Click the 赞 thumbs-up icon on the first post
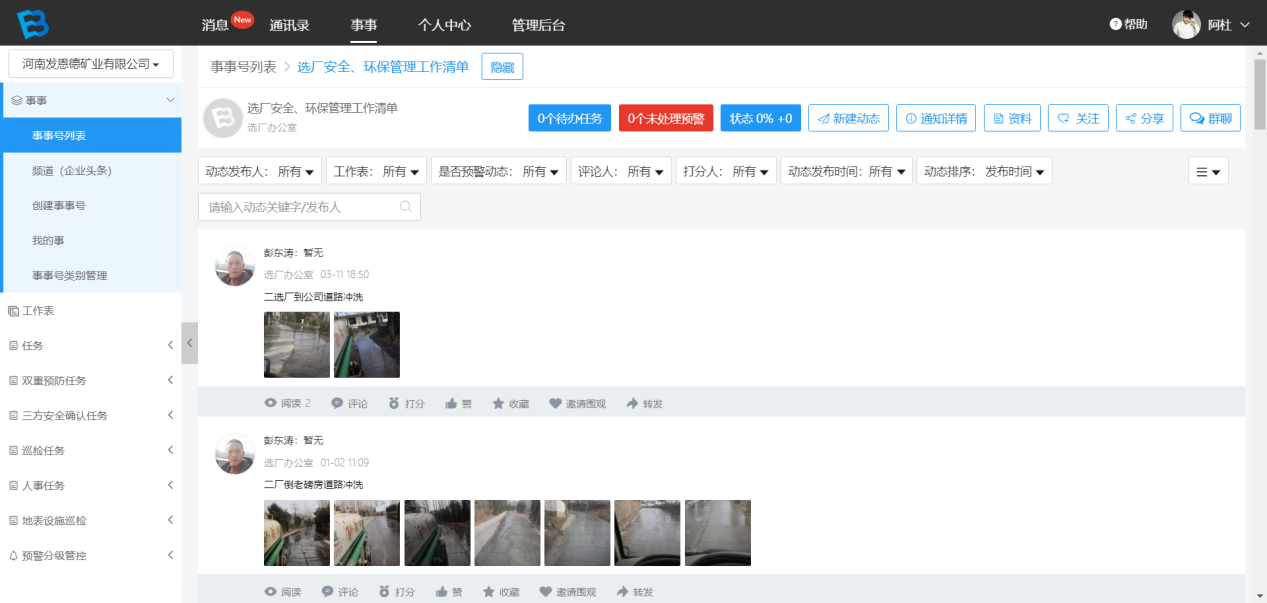 [x=451, y=404]
